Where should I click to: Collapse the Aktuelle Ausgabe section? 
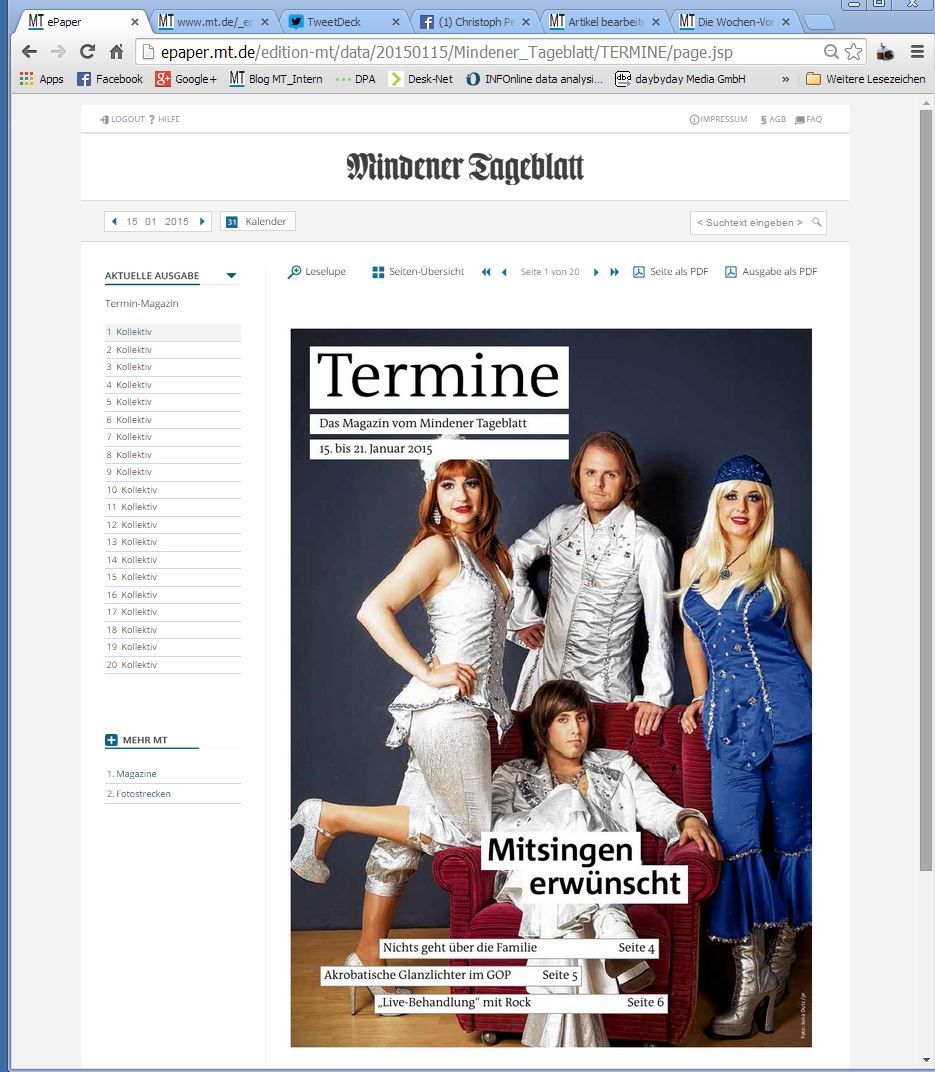point(231,276)
